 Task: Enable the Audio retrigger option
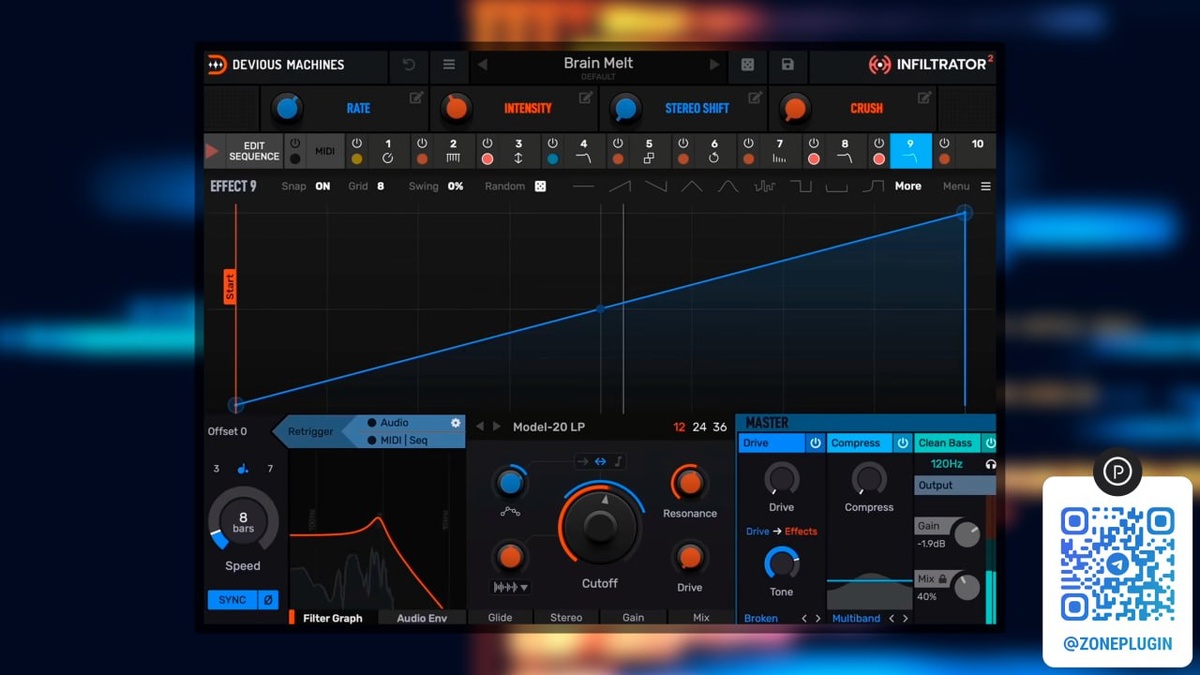point(388,423)
